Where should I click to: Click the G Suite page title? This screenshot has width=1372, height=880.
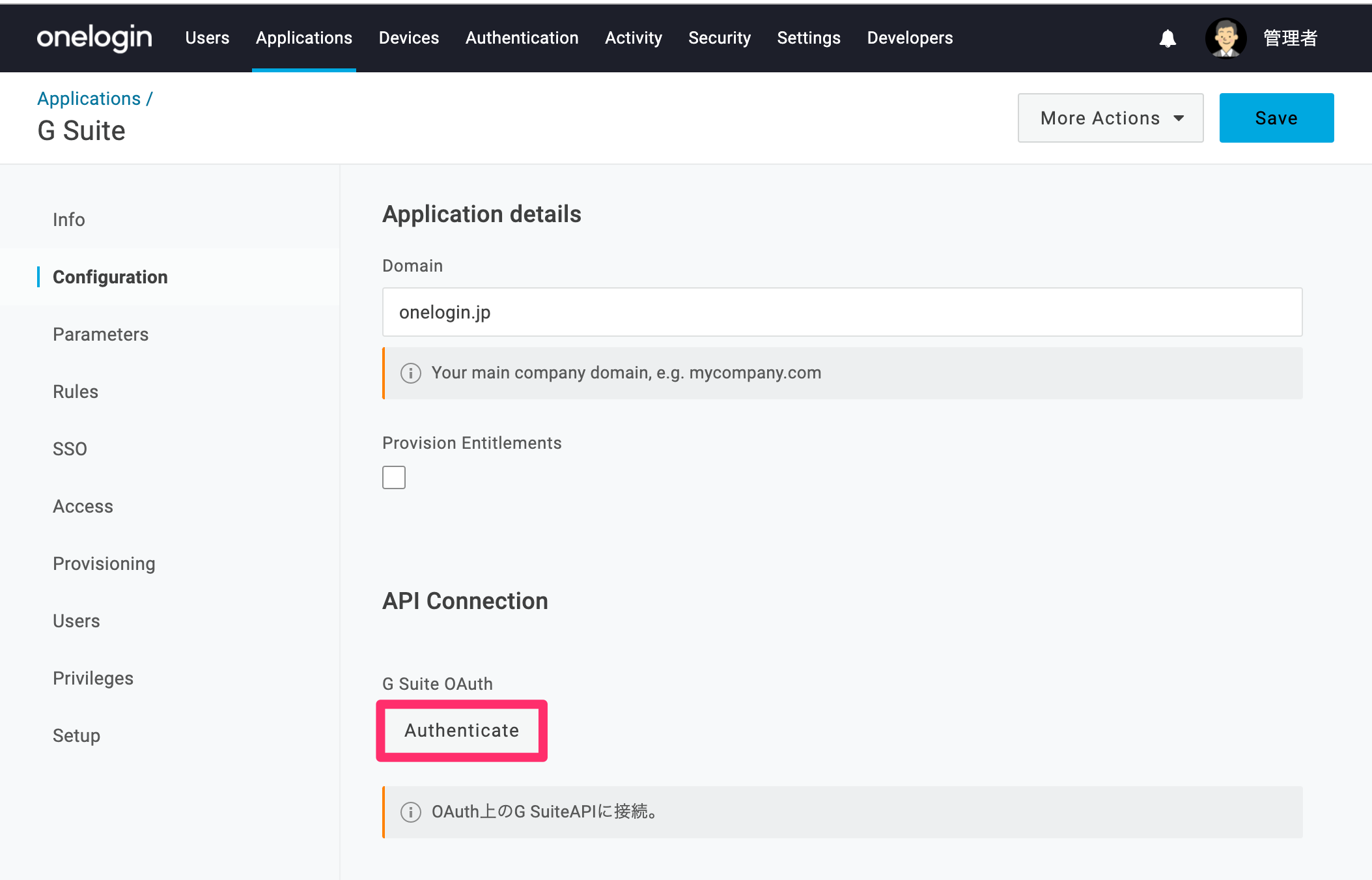coord(81,131)
